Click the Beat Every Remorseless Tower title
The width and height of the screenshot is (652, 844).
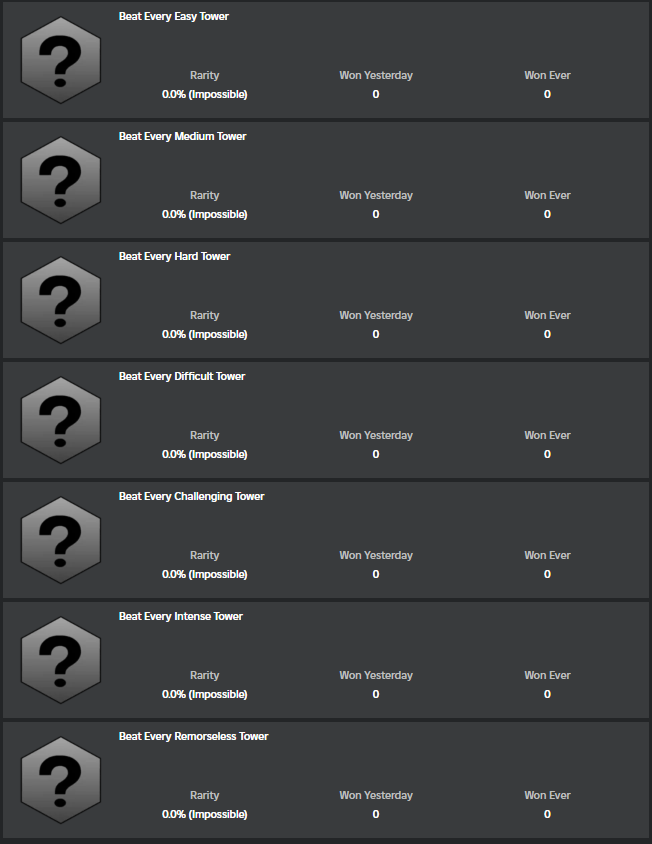tap(193, 736)
